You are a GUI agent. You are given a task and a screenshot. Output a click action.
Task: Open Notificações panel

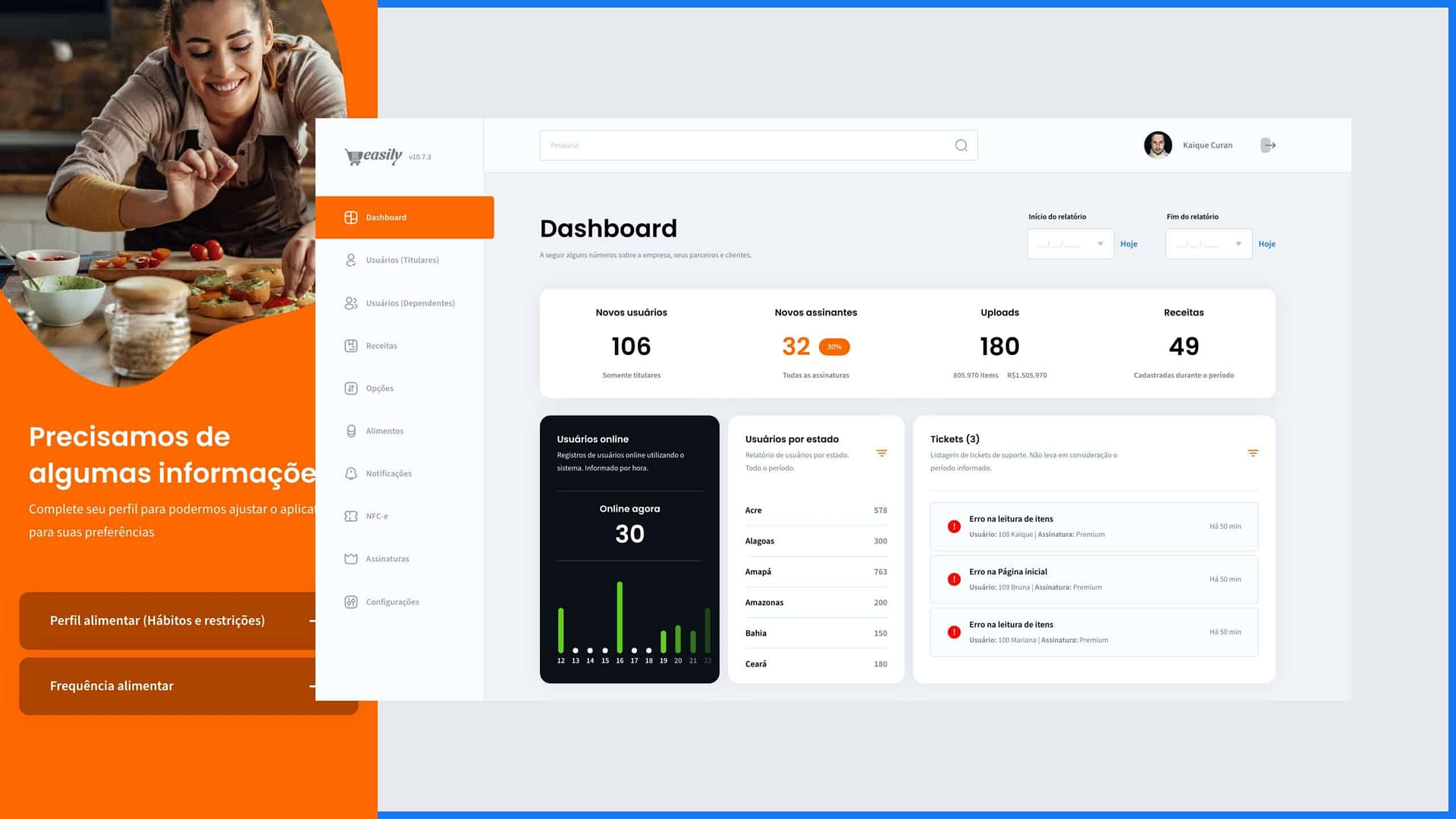388,473
